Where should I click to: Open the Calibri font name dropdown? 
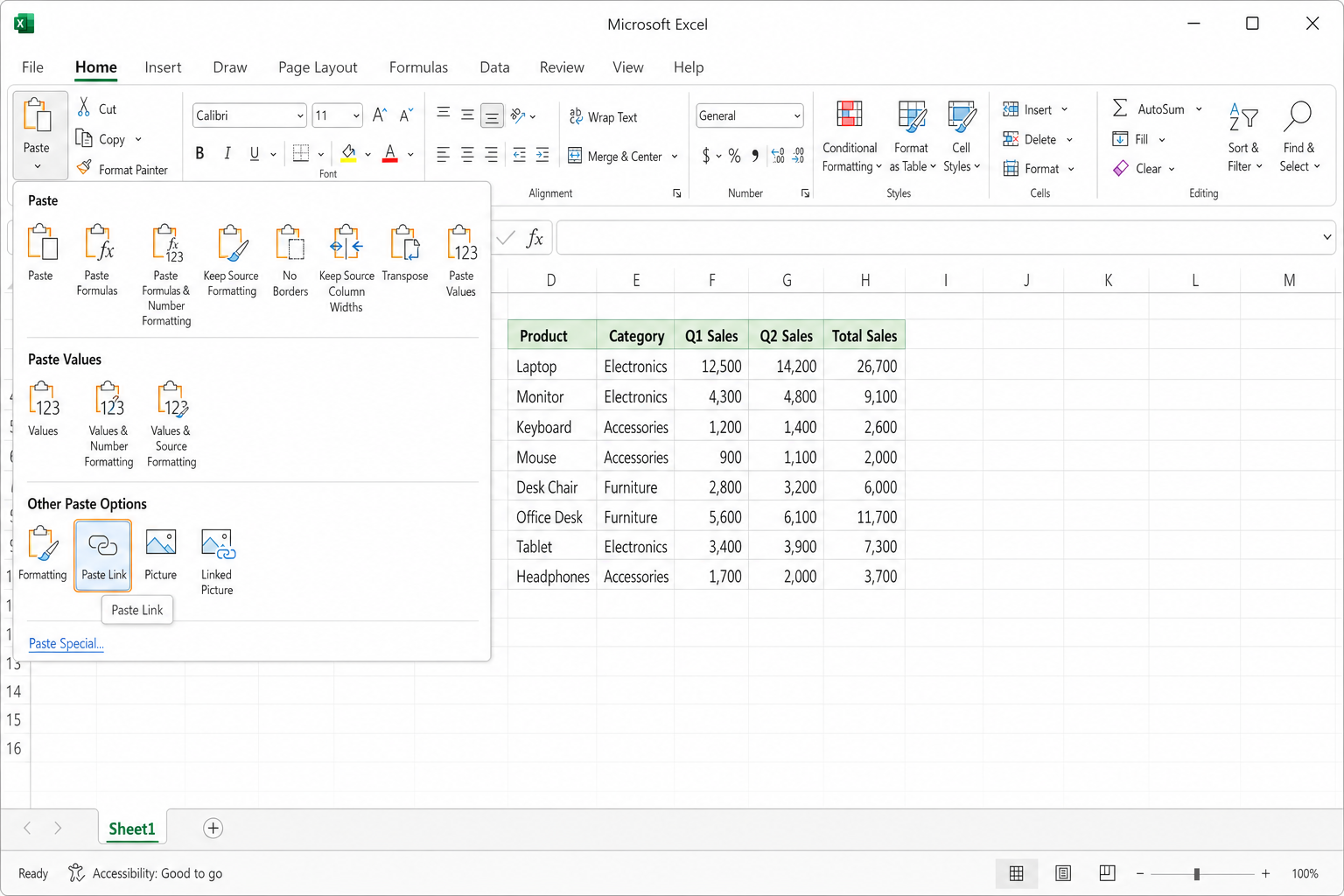tap(300, 115)
